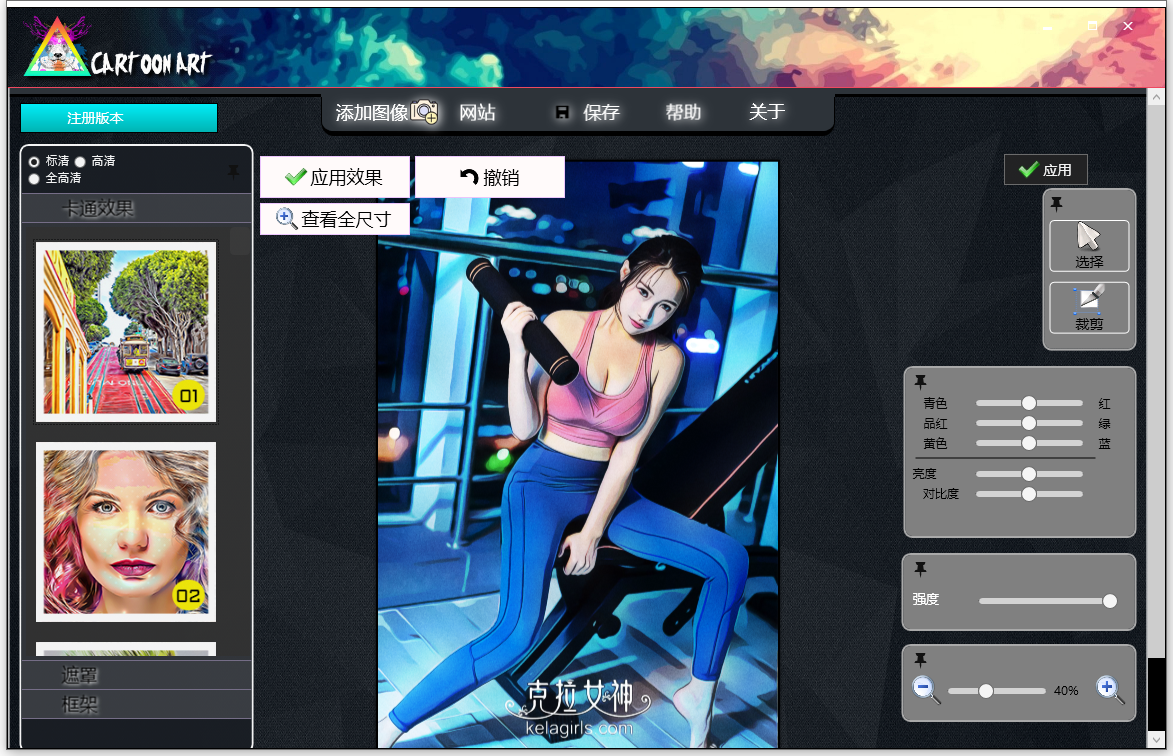This screenshot has height=756, width=1173.
Task: Adjust the 品红 to 绿 slider
Action: 1029,423
